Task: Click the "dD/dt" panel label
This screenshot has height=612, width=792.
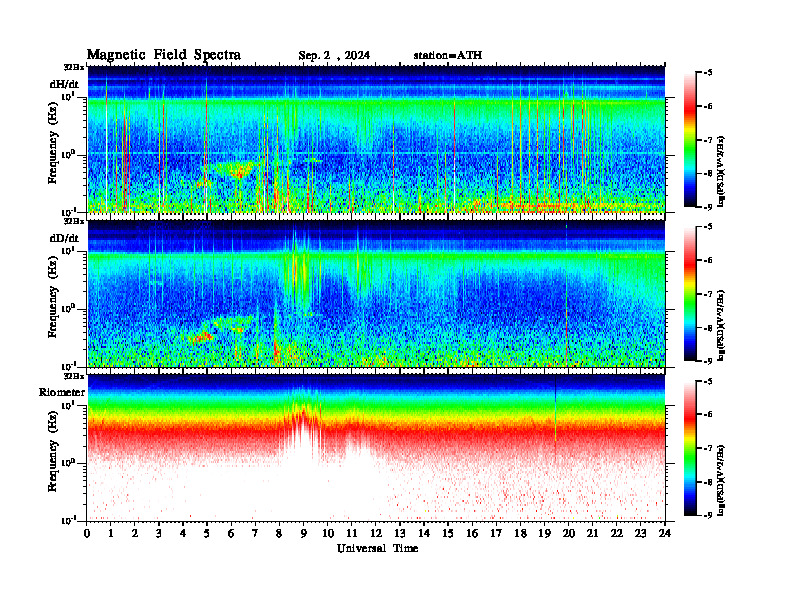Action: pyautogui.click(x=64, y=238)
